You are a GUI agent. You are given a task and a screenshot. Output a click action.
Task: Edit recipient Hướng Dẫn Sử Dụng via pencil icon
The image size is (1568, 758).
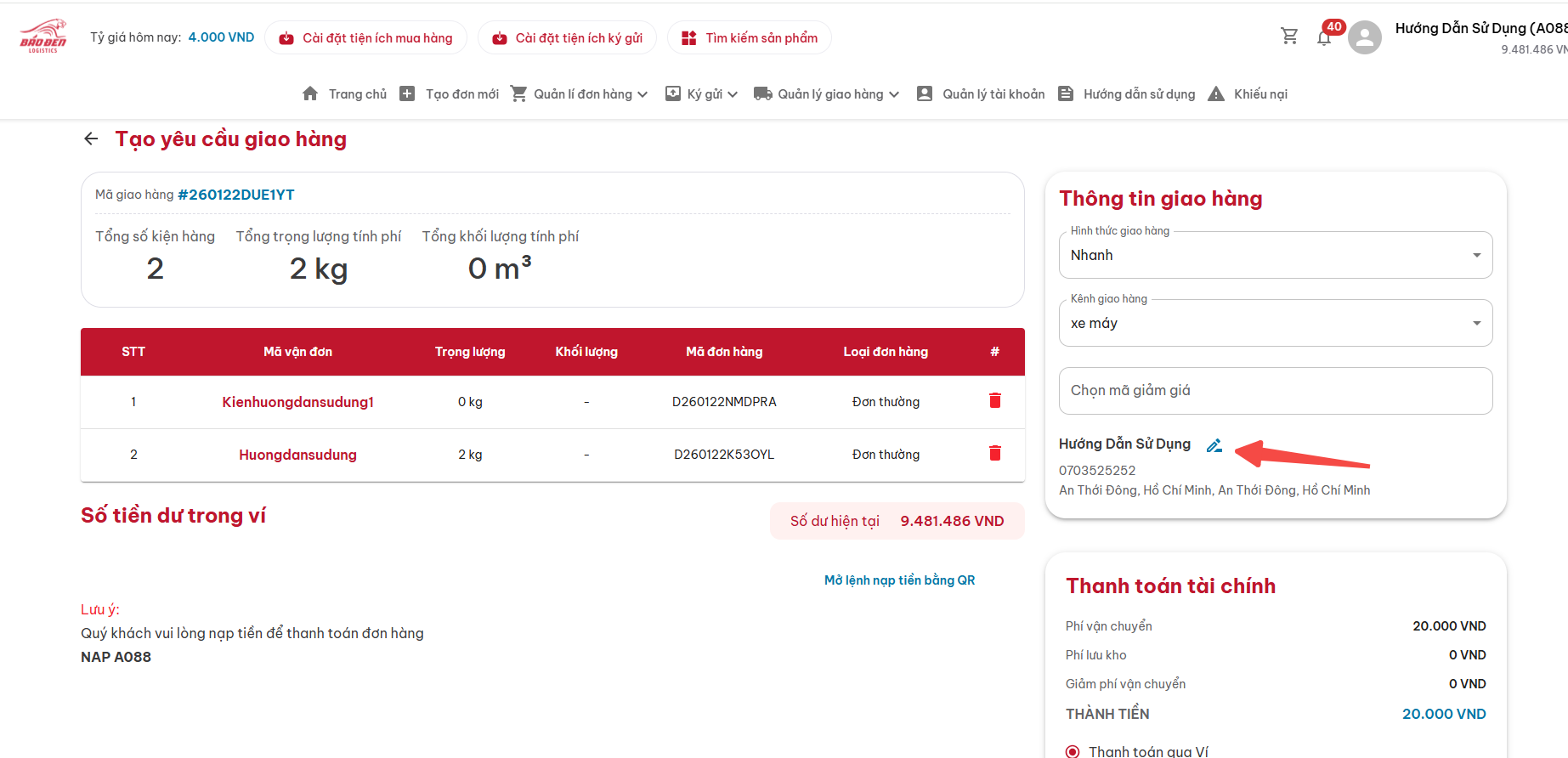pos(1214,444)
